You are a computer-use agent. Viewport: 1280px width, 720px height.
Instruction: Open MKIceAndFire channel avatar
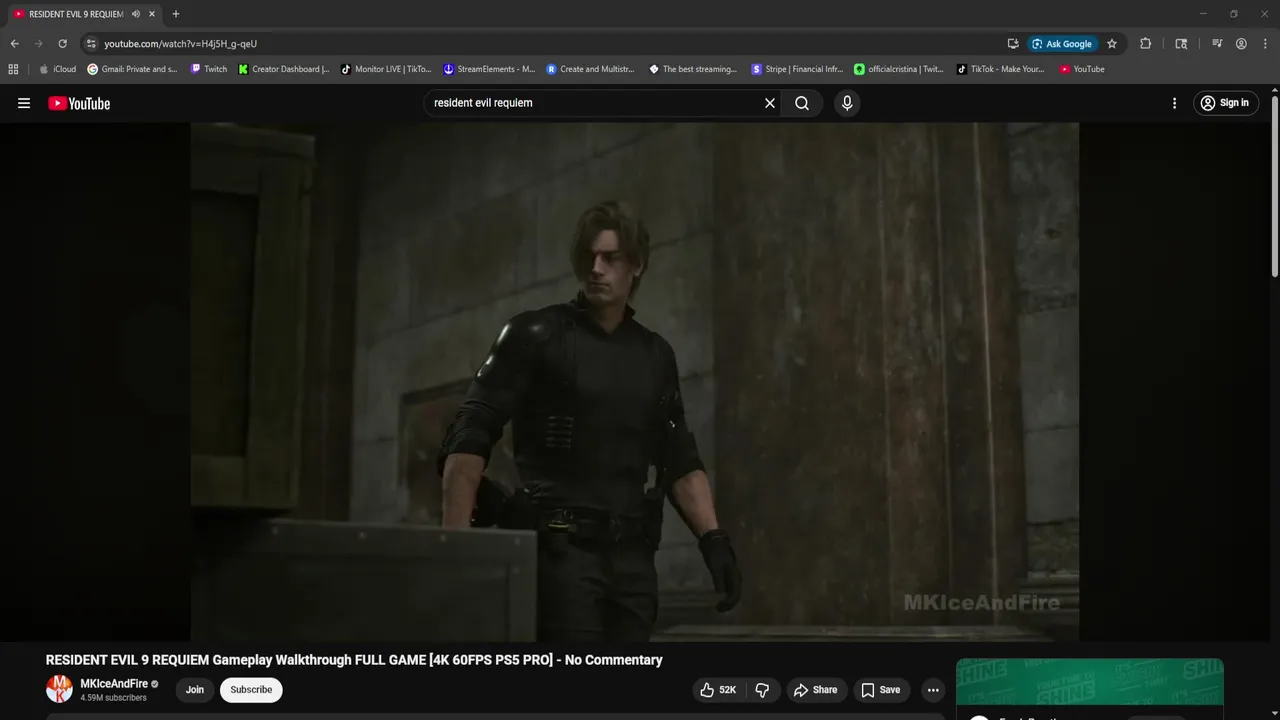coord(59,689)
